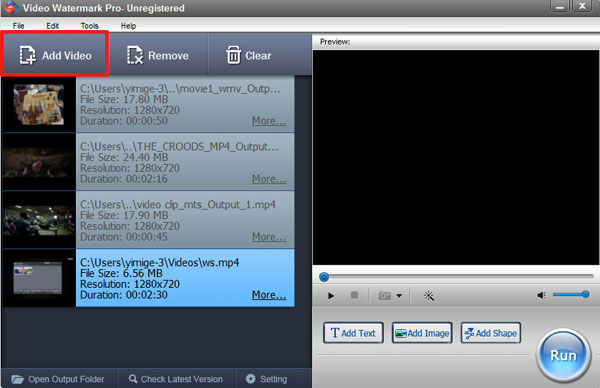Open More link for video clip_mts video

269,237
